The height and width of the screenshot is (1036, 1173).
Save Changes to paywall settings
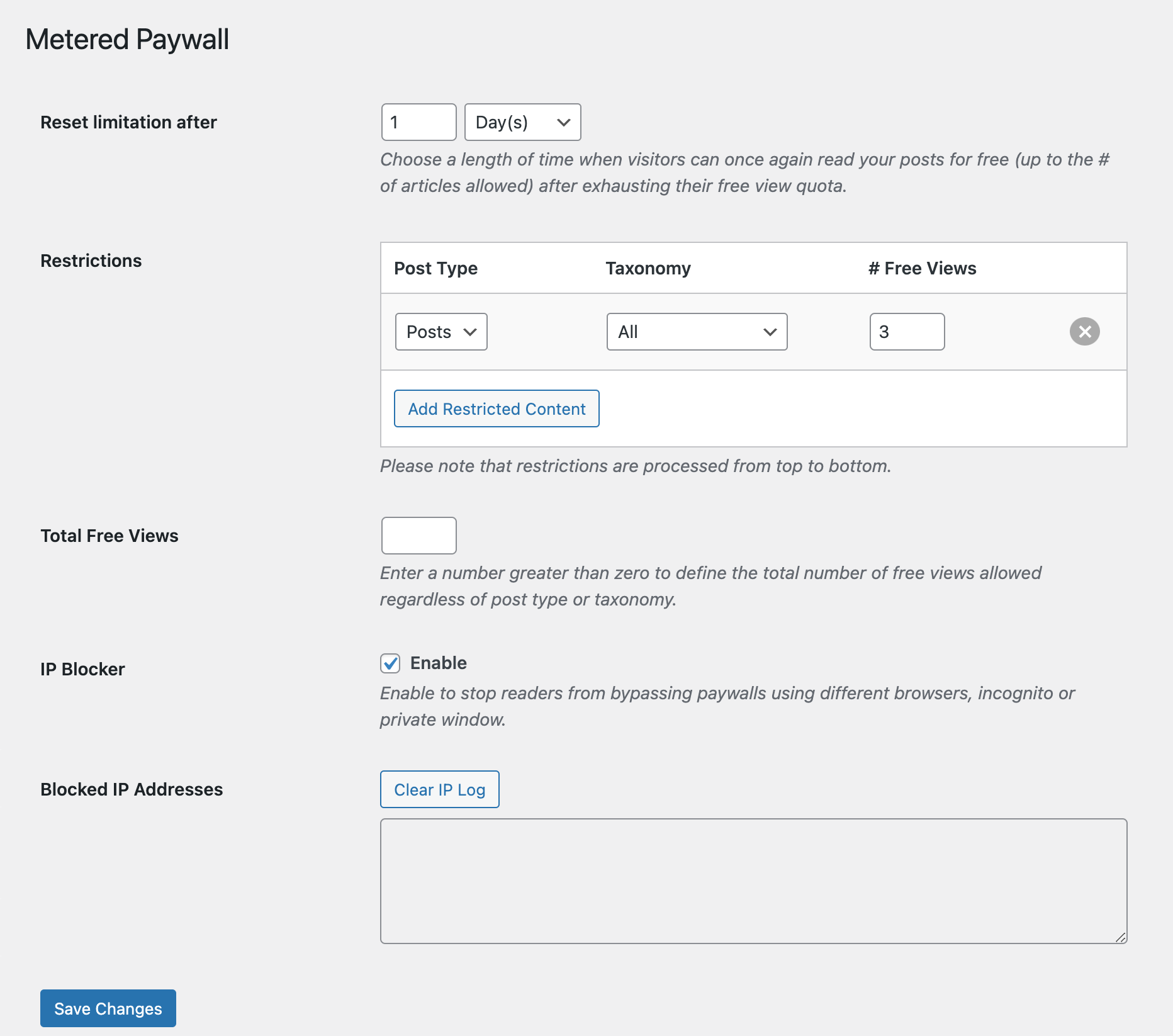pos(108,1008)
